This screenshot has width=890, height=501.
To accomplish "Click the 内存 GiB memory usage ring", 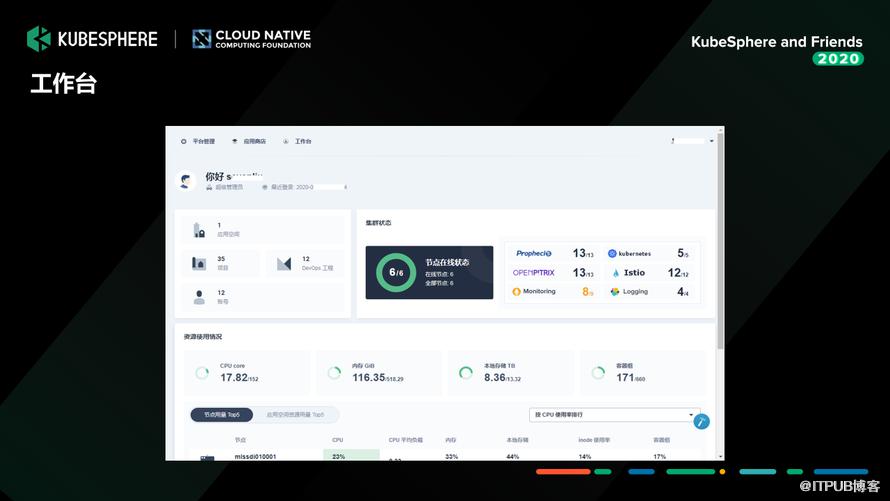I will tap(334, 373).
